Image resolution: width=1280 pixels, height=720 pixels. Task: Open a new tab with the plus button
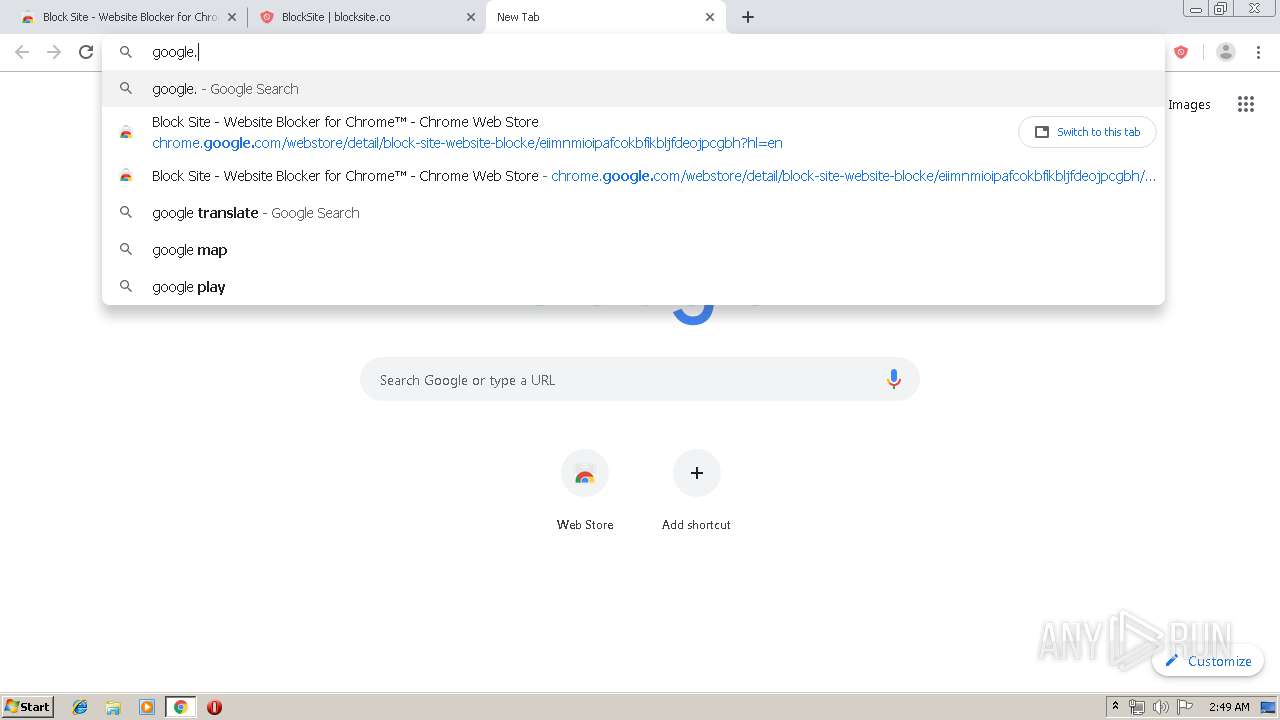748,17
